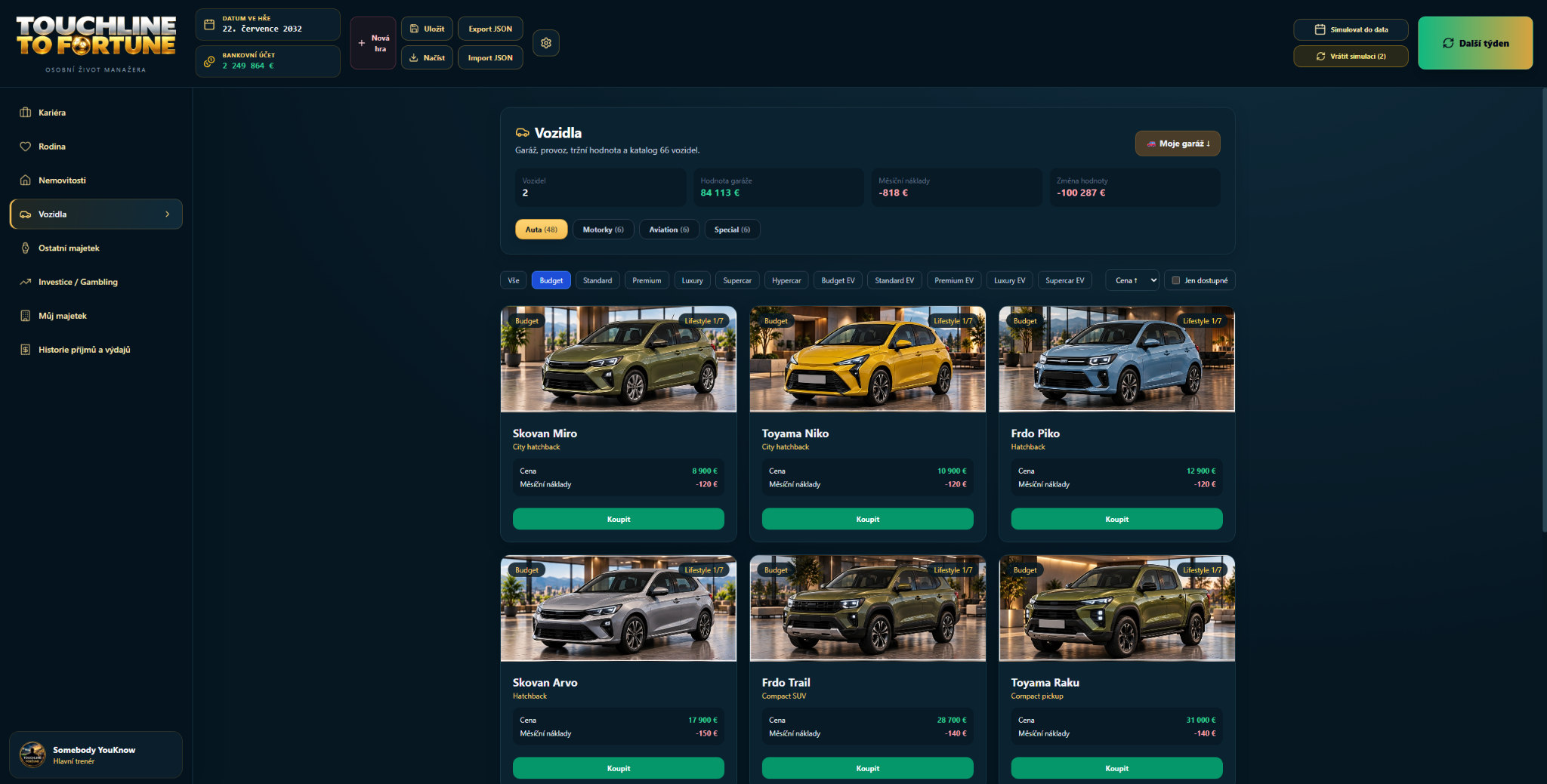The width and height of the screenshot is (1547, 784).
Task: Click the user avatar for Somebody YouKnow
Action: (x=32, y=755)
